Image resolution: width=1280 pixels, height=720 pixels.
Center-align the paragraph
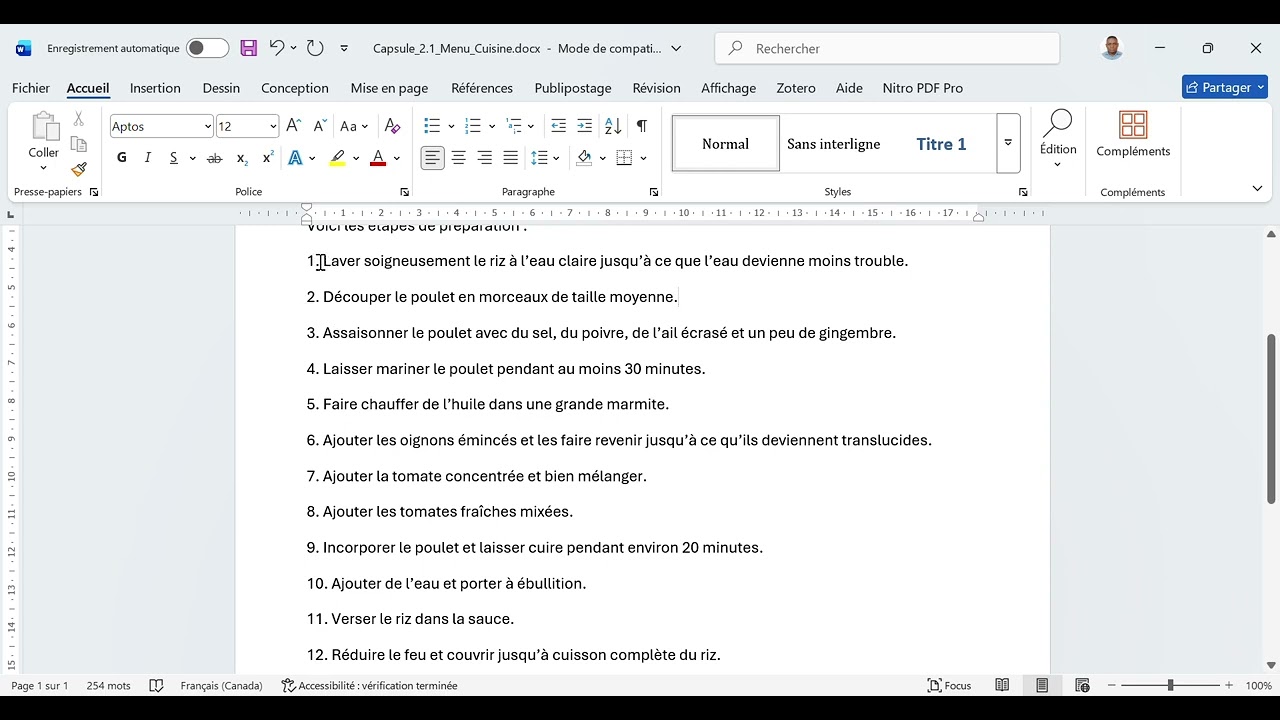pos(459,158)
